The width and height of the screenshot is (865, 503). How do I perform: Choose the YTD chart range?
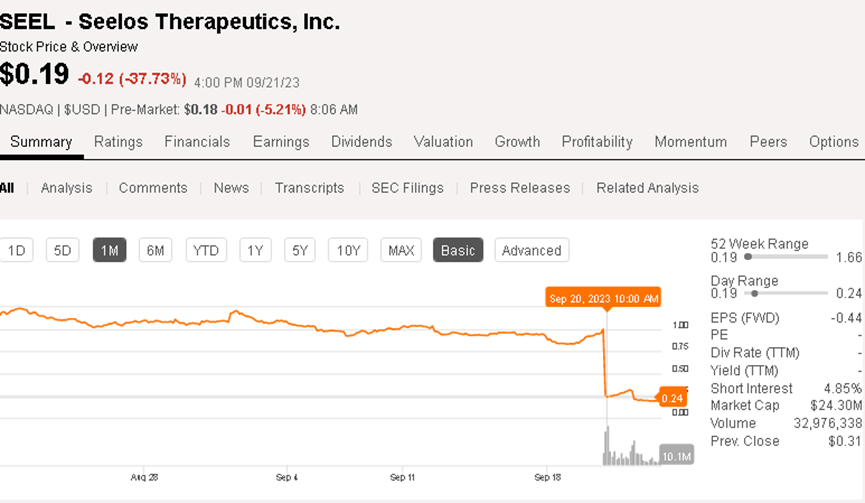coord(206,250)
